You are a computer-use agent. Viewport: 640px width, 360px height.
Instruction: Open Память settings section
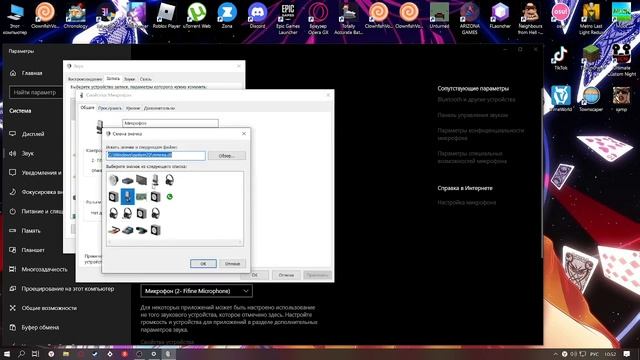pyautogui.click(x=25, y=231)
